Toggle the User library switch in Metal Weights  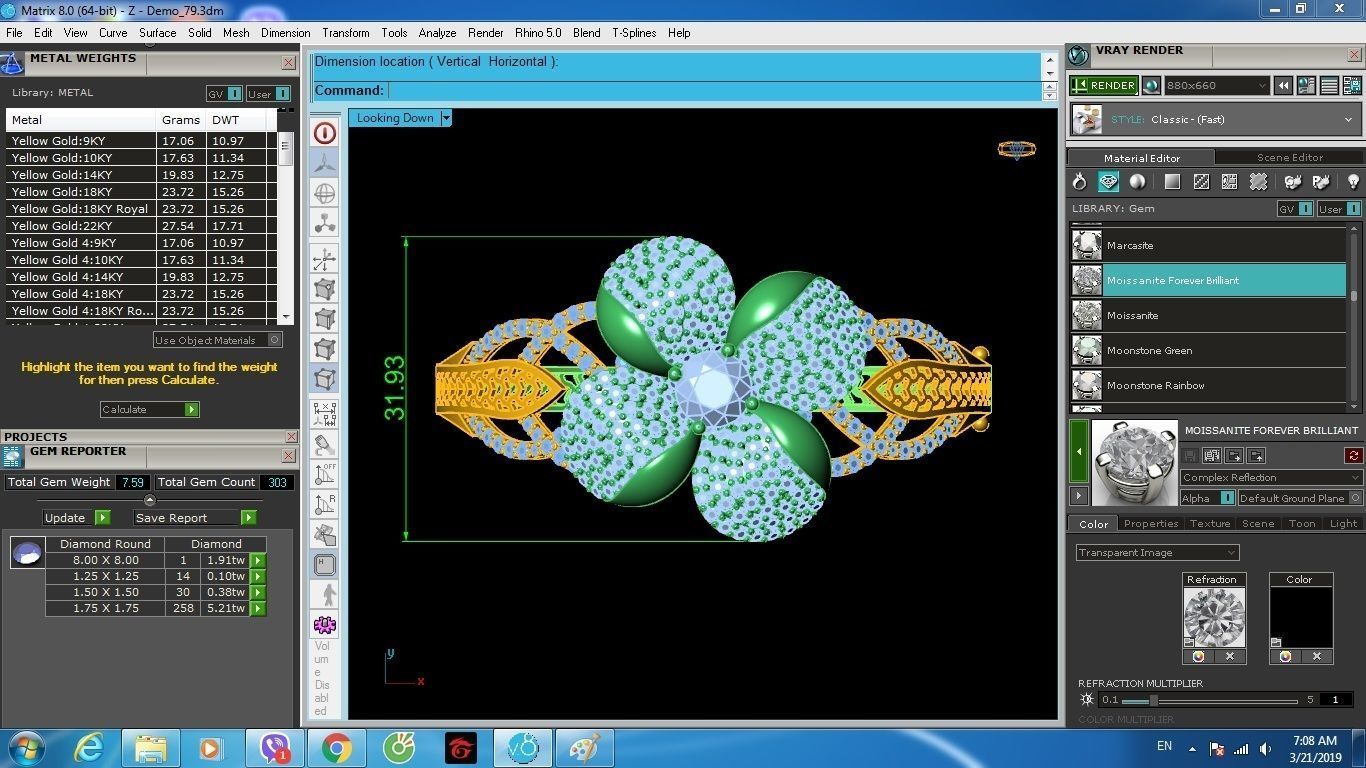268,94
